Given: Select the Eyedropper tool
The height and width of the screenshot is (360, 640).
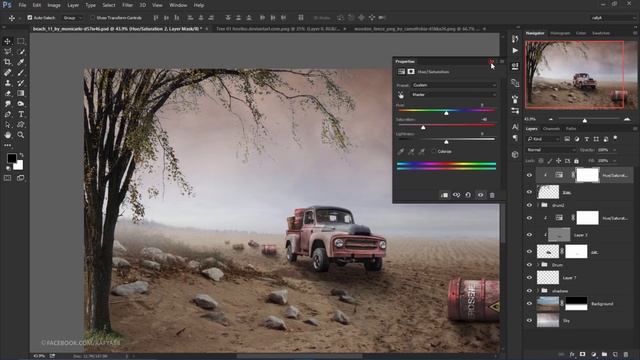Looking at the screenshot, I should (20, 62).
